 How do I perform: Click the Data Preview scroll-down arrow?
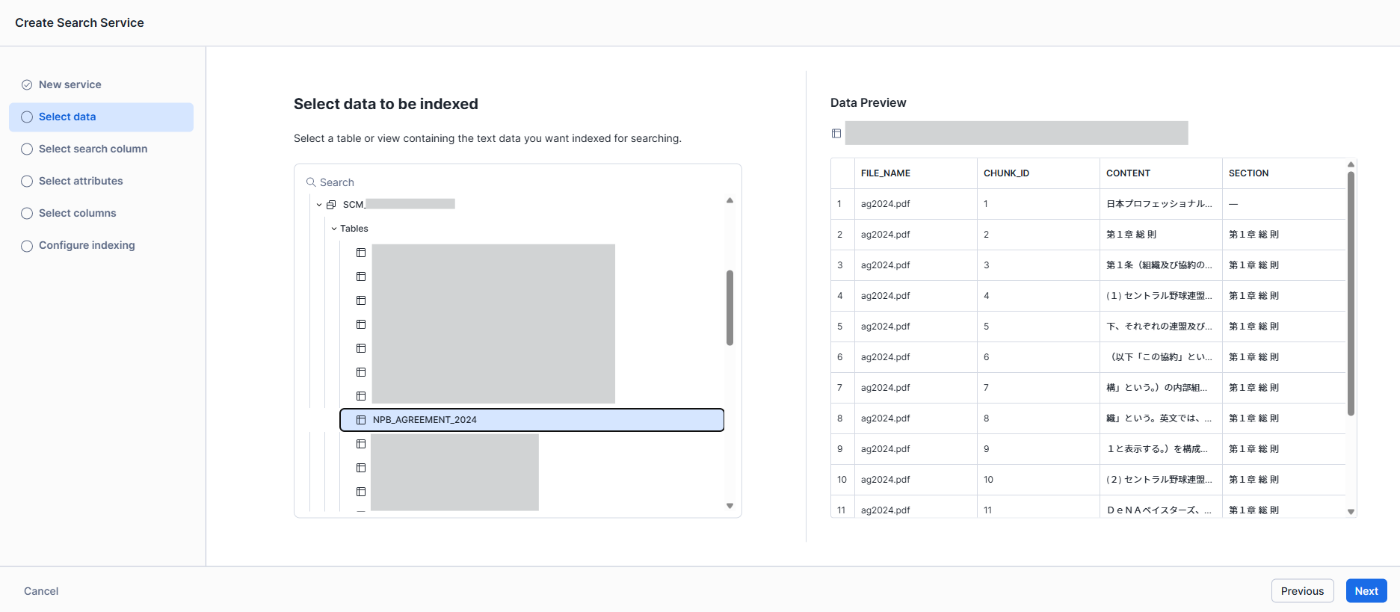[x=1351, y=512]
